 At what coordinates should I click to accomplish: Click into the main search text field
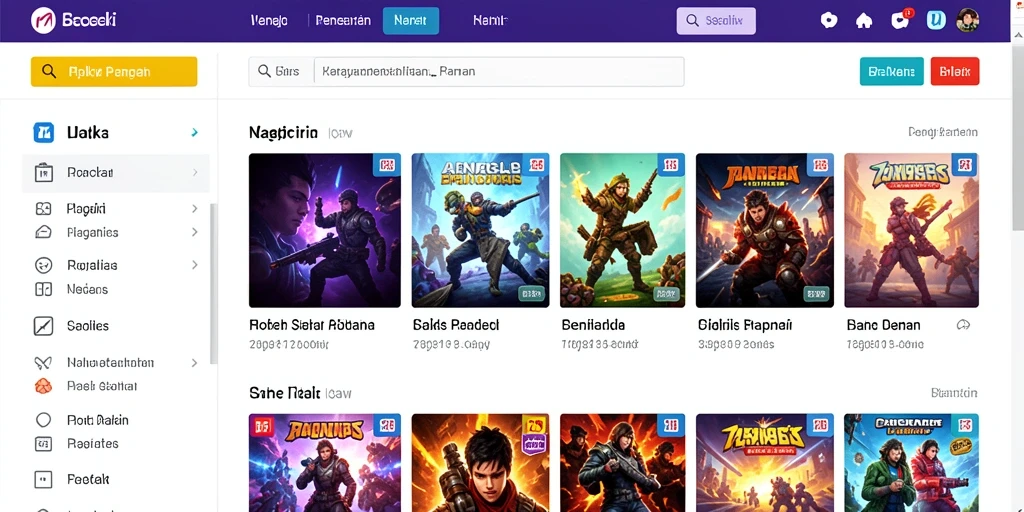(499, 72)
